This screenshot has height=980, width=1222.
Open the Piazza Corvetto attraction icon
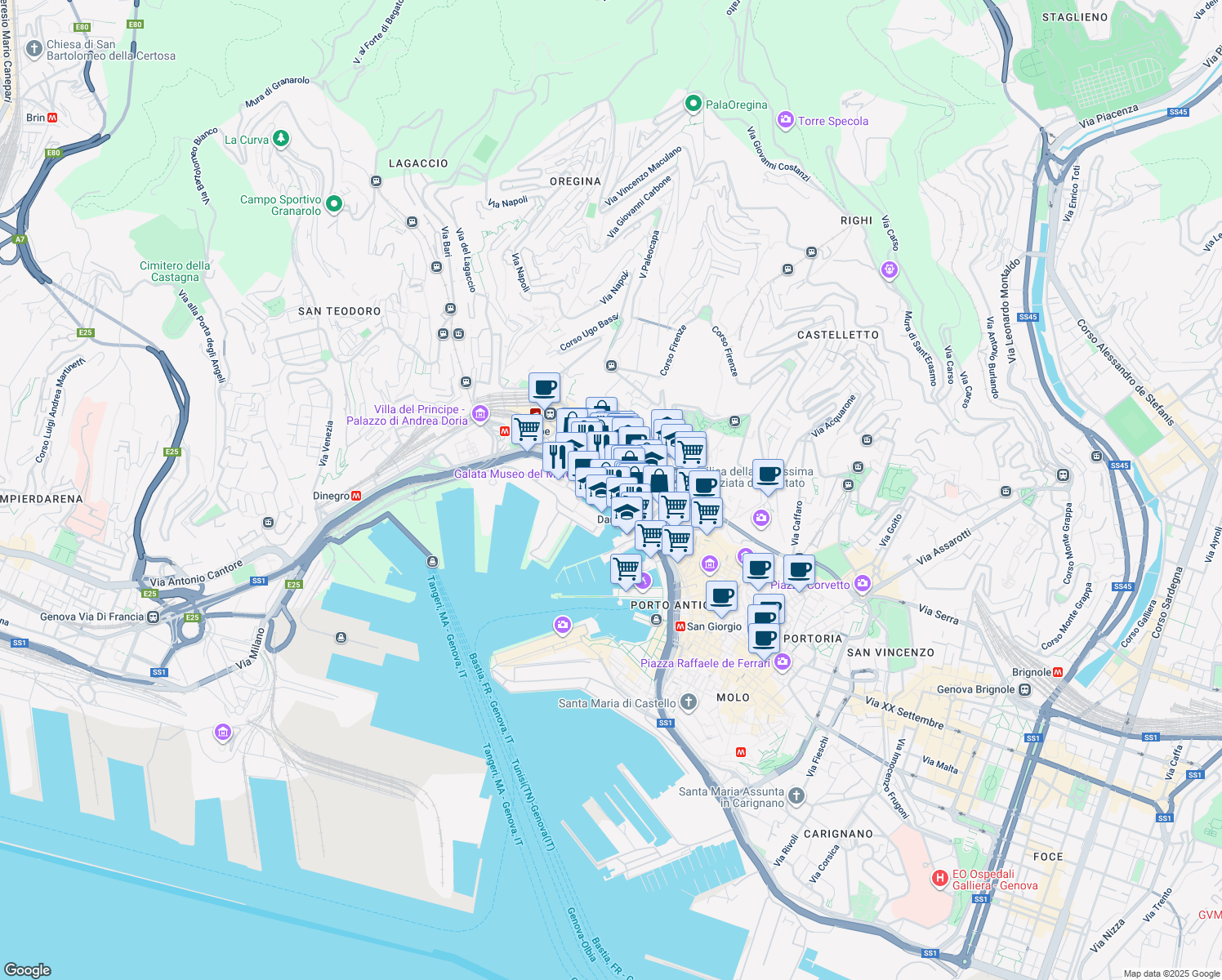tap(863, 584)
